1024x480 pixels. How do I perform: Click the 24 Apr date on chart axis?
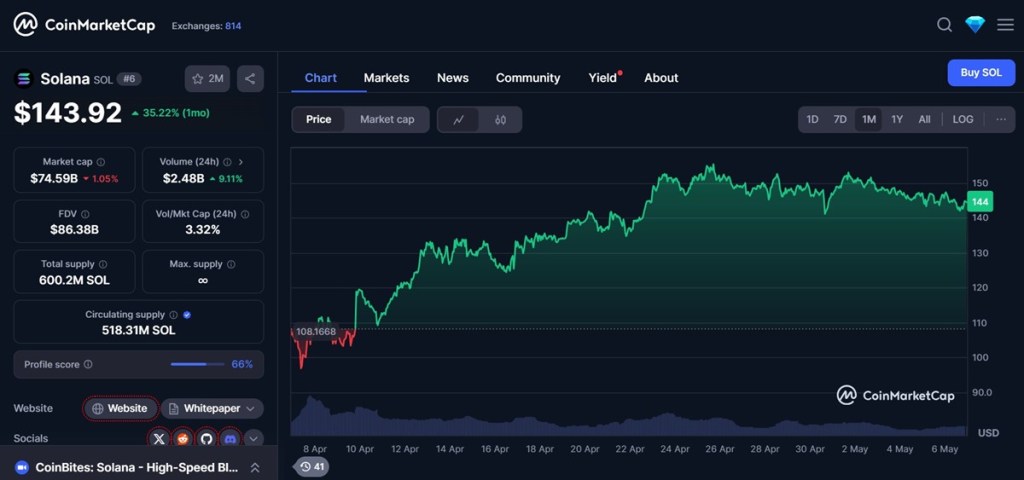[x=675, y=449]
